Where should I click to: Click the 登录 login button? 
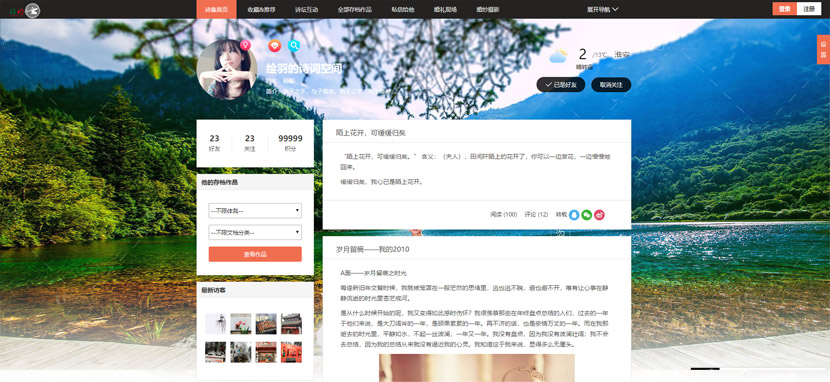pos(785,9)
